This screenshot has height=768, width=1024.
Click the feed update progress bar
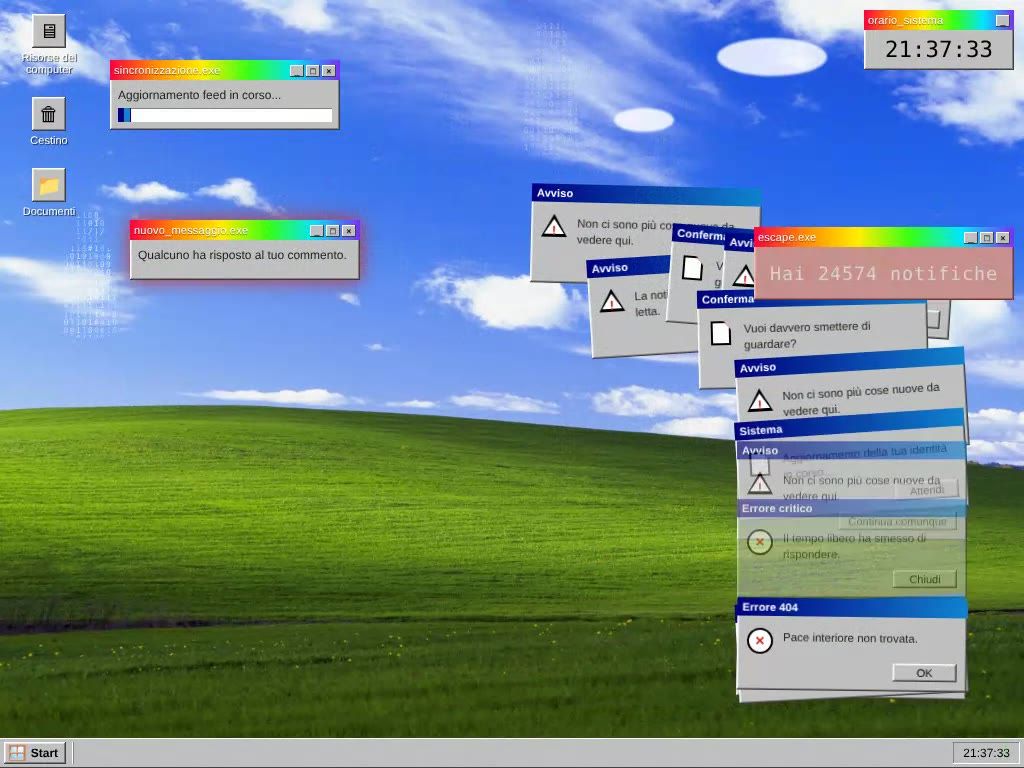pyautogui.click(x=225, y=116)
